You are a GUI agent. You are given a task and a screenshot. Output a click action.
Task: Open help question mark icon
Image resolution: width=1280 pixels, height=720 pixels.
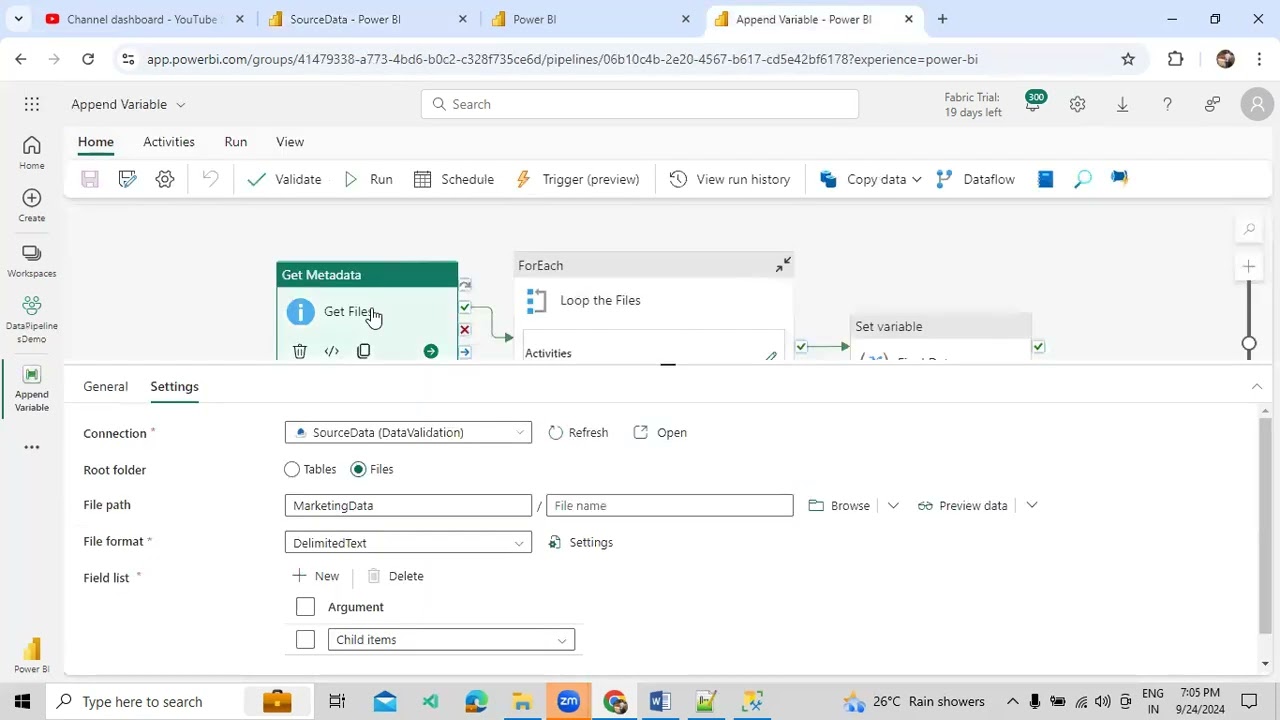(x=1167, y=104)
